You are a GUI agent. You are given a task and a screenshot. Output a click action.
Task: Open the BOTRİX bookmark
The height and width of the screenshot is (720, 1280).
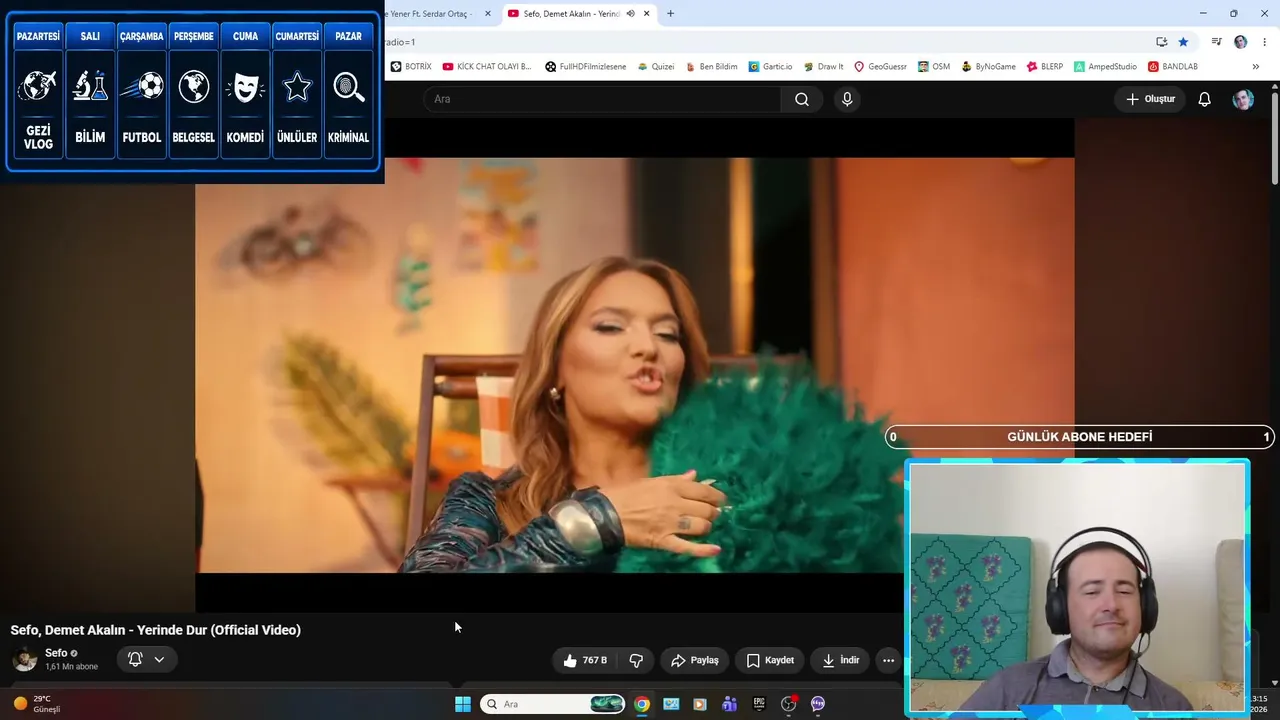tap(411, 67)
